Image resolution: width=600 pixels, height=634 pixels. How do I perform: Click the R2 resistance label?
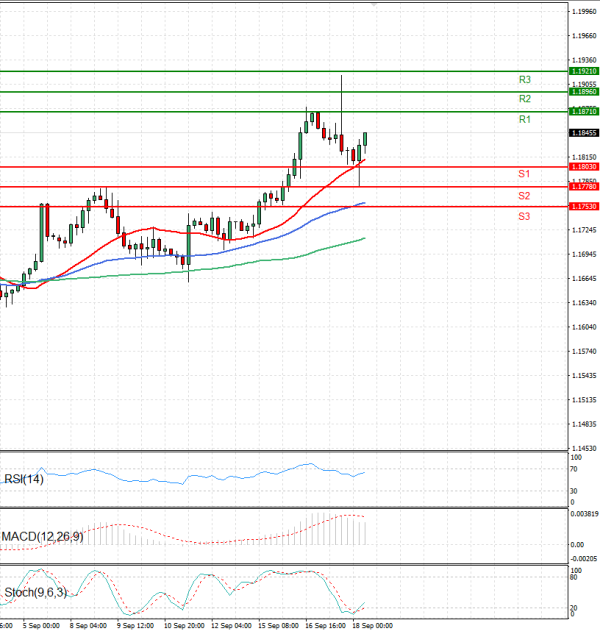click(524, 99)
